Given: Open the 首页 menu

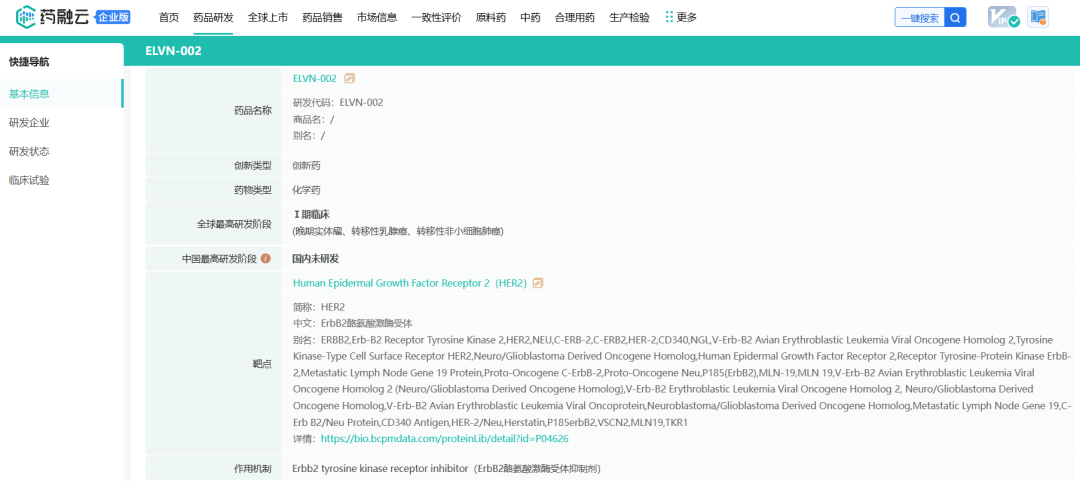Looking at the screenshot, I should coord(168,18).
